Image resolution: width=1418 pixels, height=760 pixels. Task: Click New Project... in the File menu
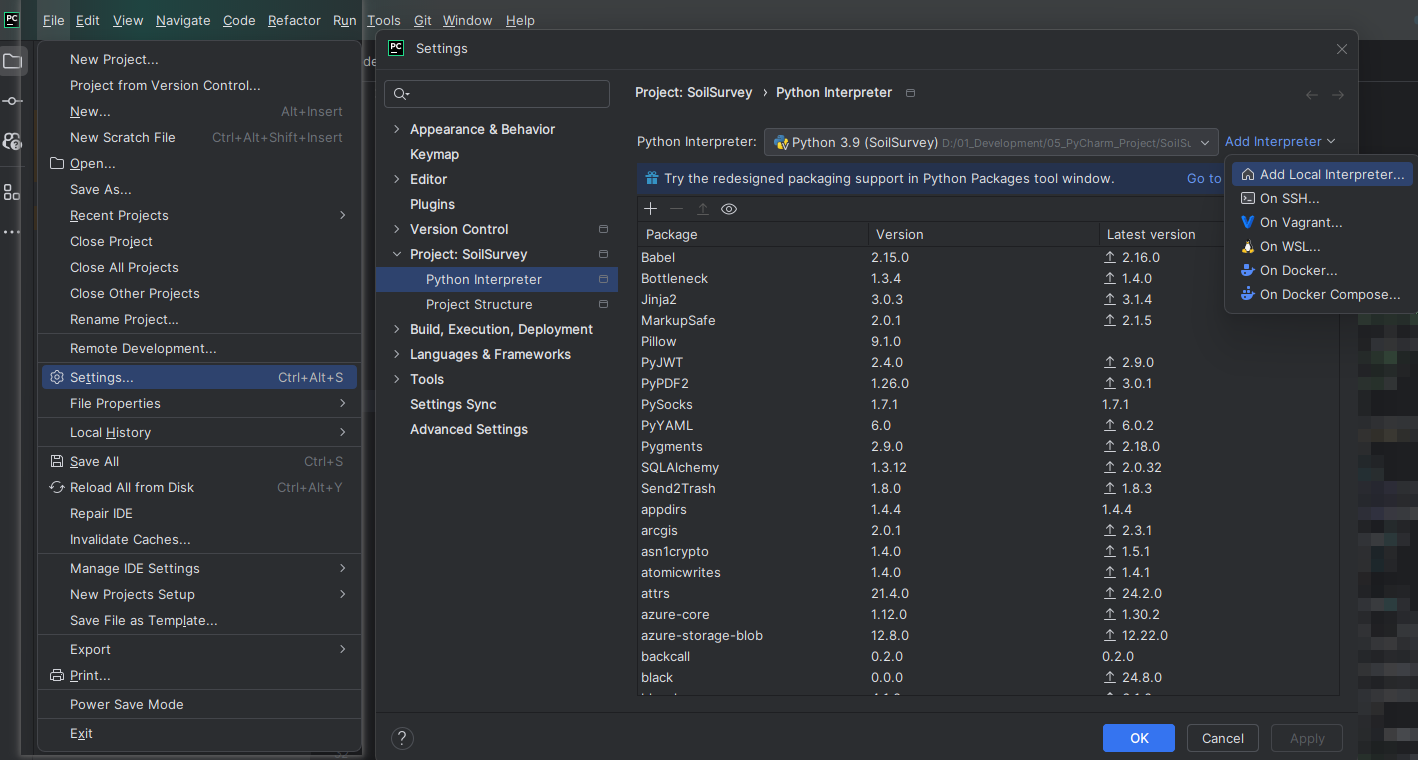click(x=199, y=59)
